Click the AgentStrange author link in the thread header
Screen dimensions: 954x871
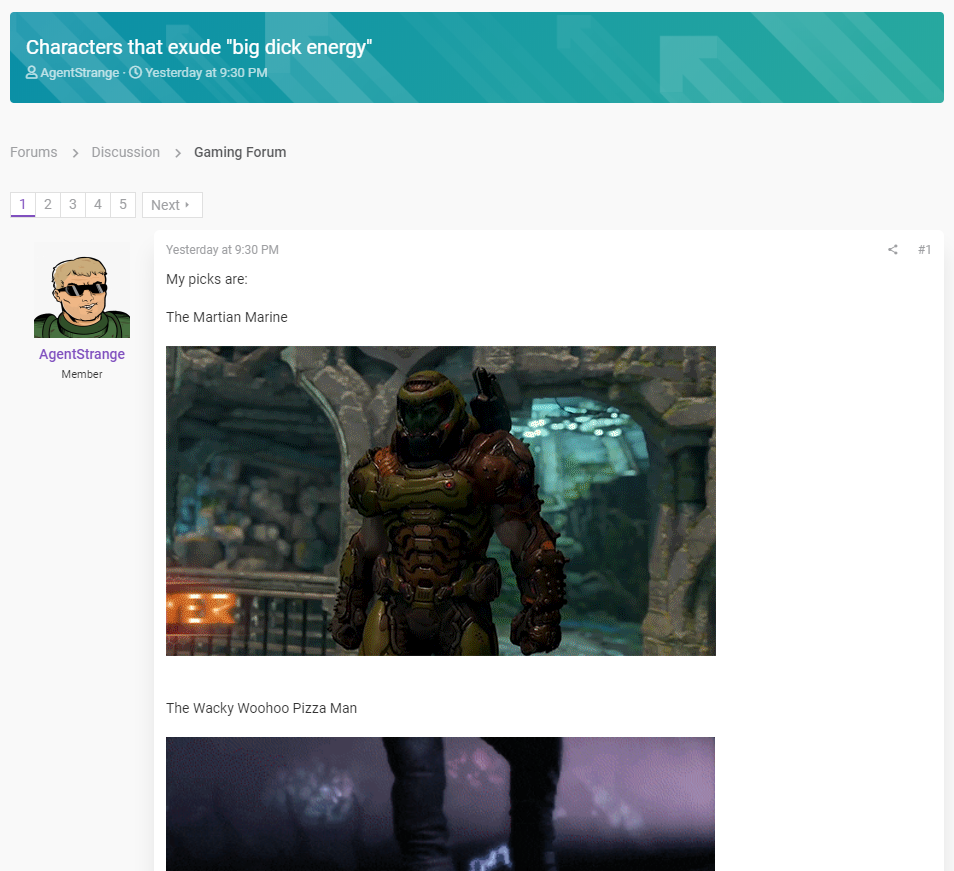[x=80, y=72]
